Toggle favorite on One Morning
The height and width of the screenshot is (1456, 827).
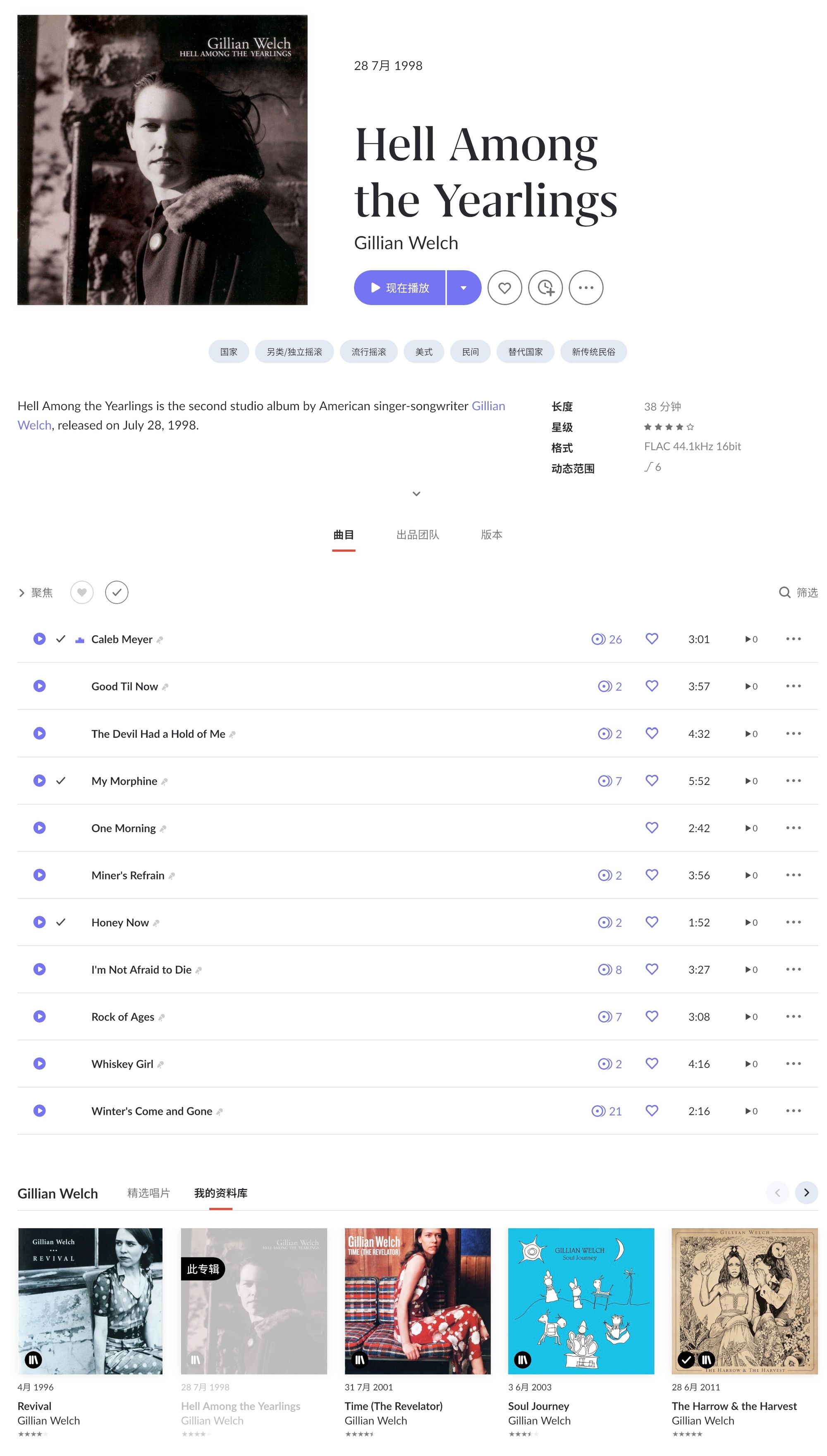pos(652,827)
